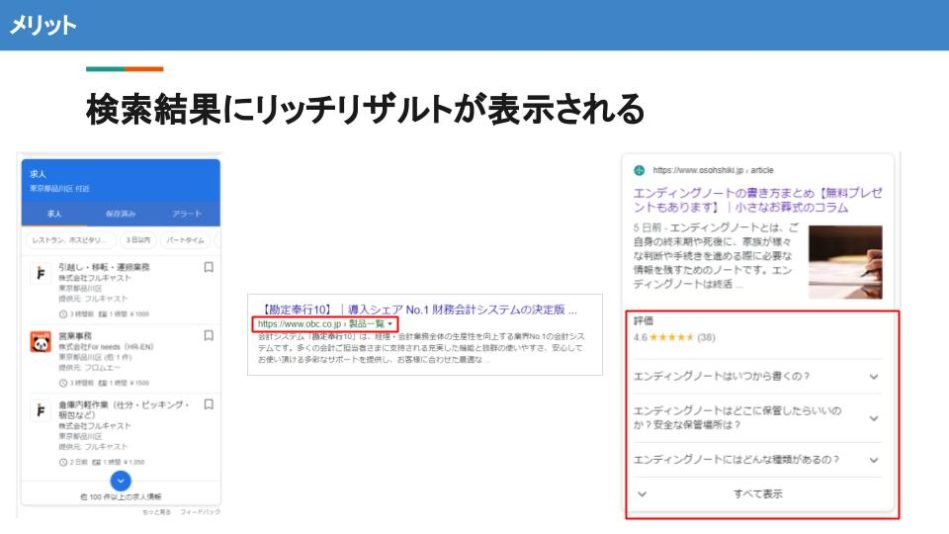This screenshot has height=534, width=949.
Task: Save the 営業事務 job with bookmark icon
Action: (208, 336)
